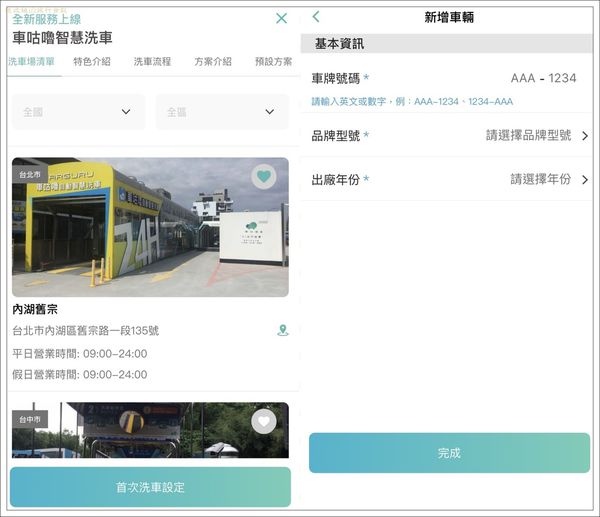
Task: Click address 台北市內湖區舊宗路一段135號
Action: click(x=85, y=331)
